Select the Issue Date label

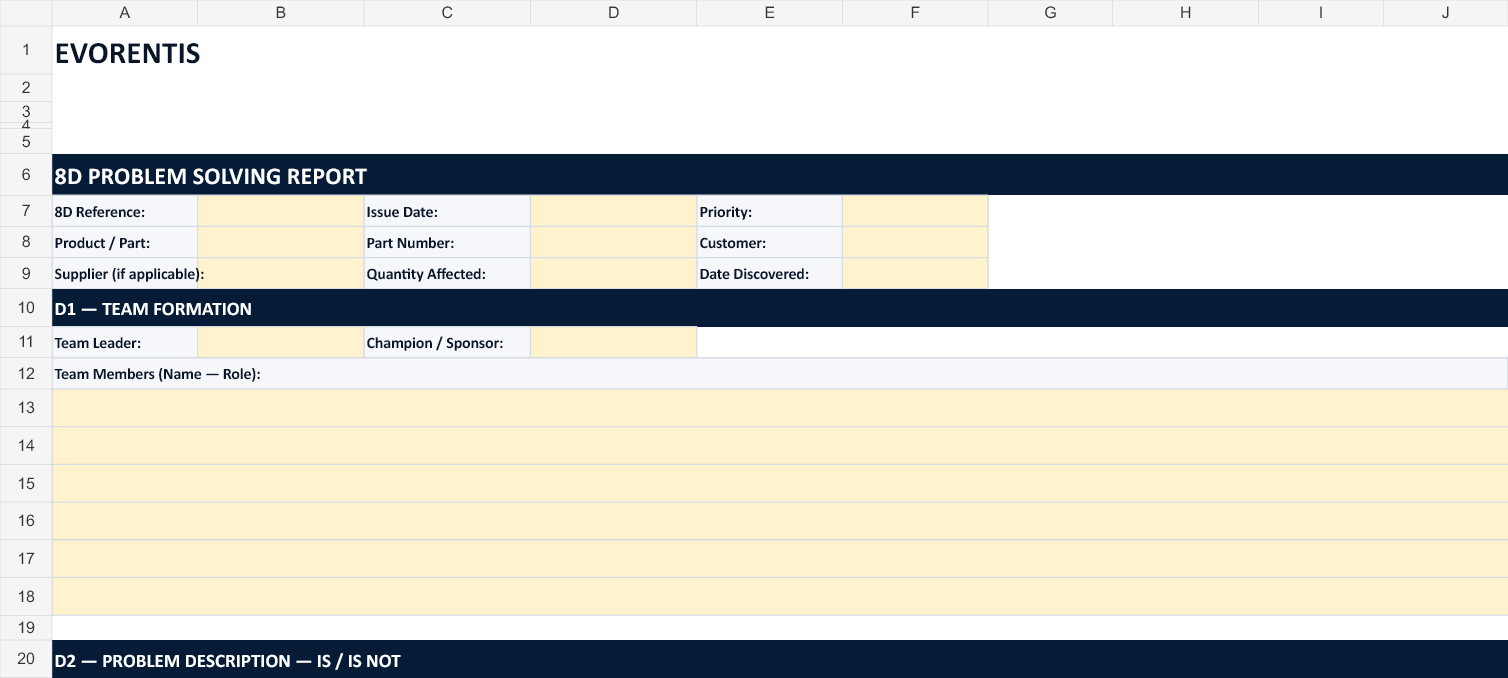pos(447,211)
